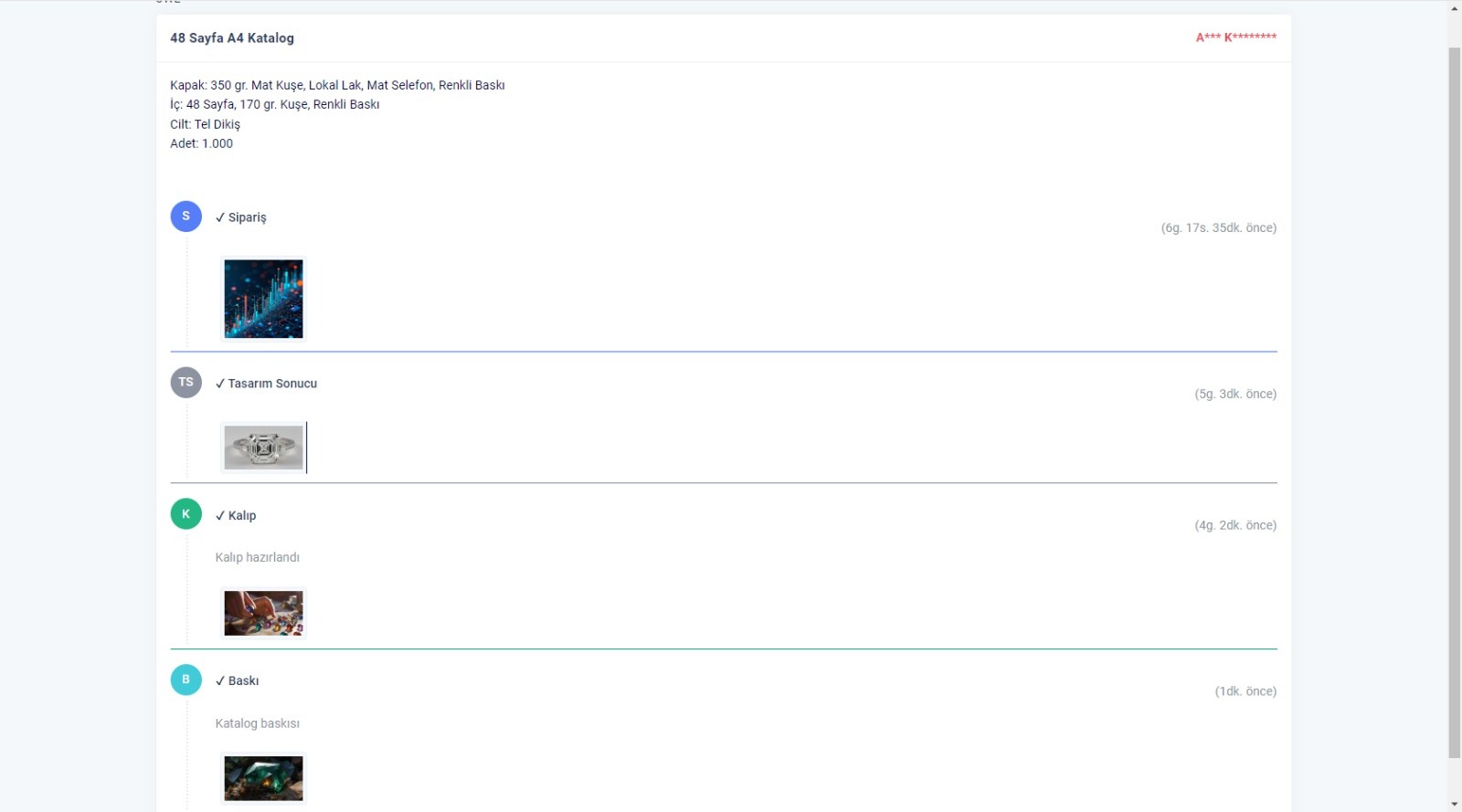Click the red masked customer name

[x=1235, y=37]
